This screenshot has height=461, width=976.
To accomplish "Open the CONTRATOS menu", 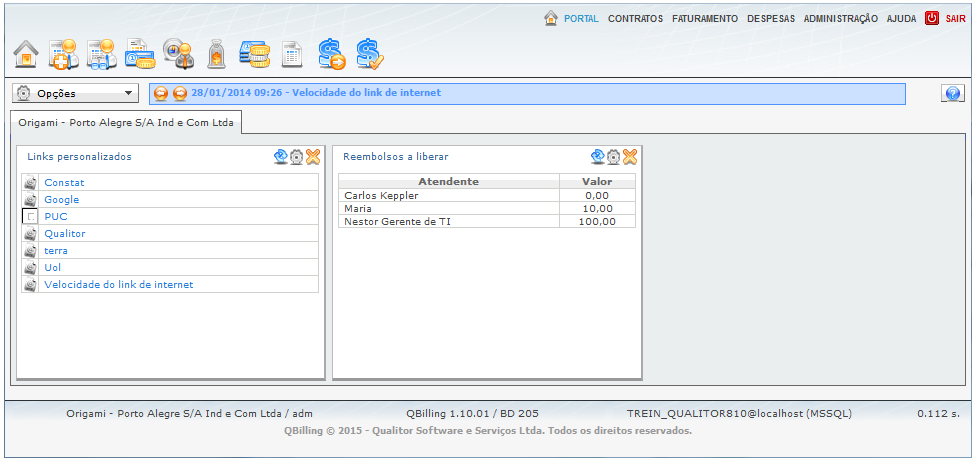I will (635, 18).
